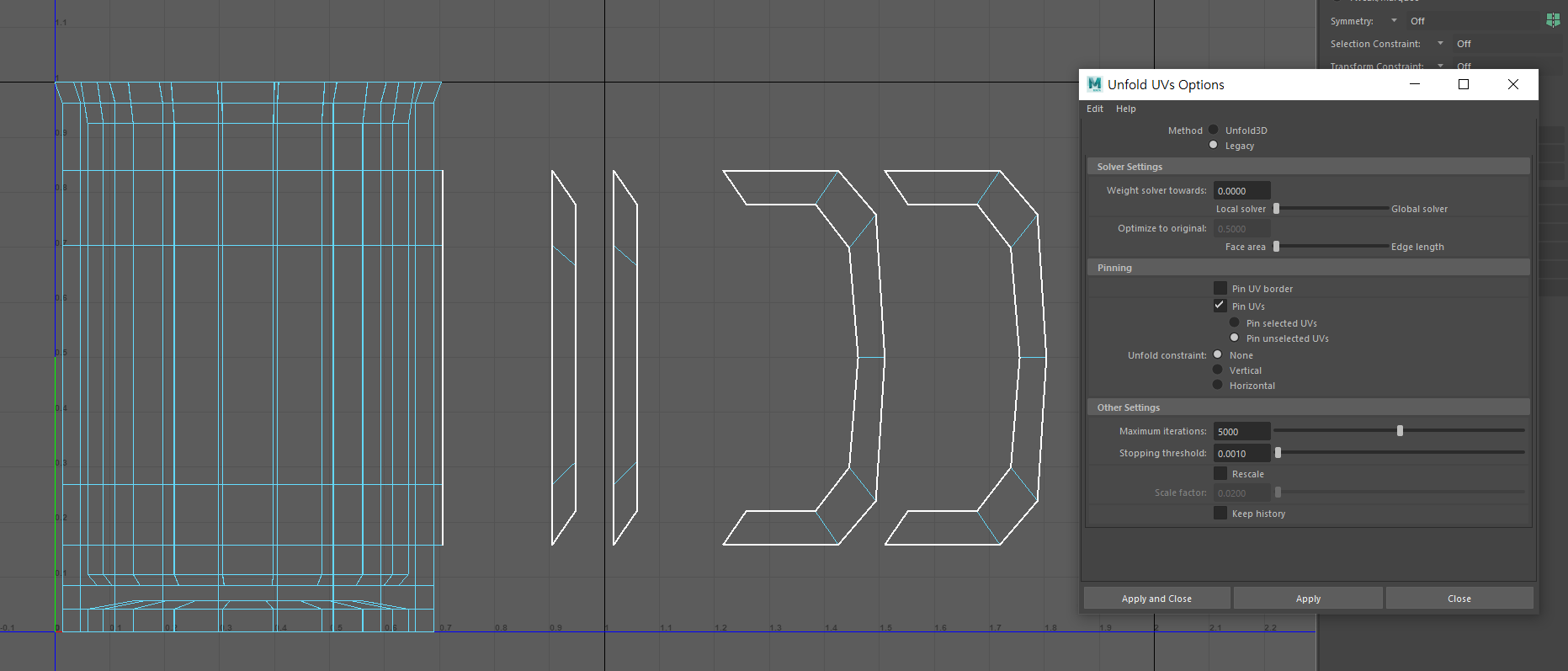Collapse the Pinning section header
The image size is (1568, 671).
pyautogui.click(x=1308, y=268)
